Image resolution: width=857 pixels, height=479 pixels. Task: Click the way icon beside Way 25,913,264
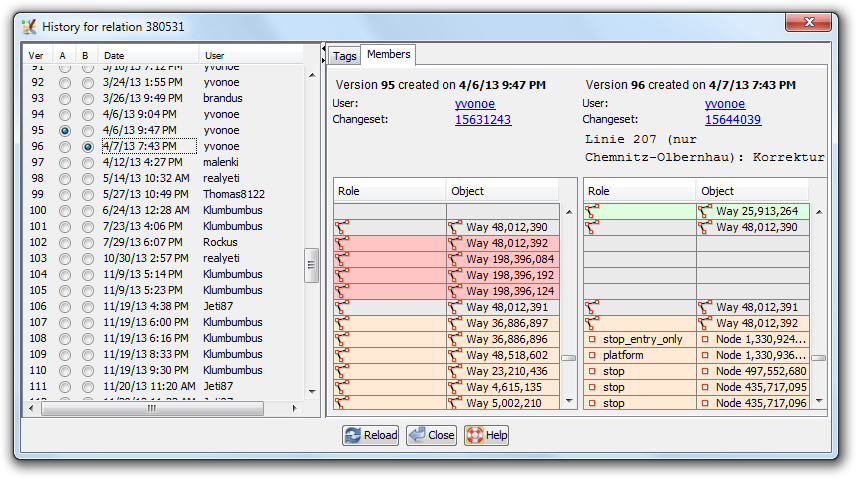click(705, 211)
